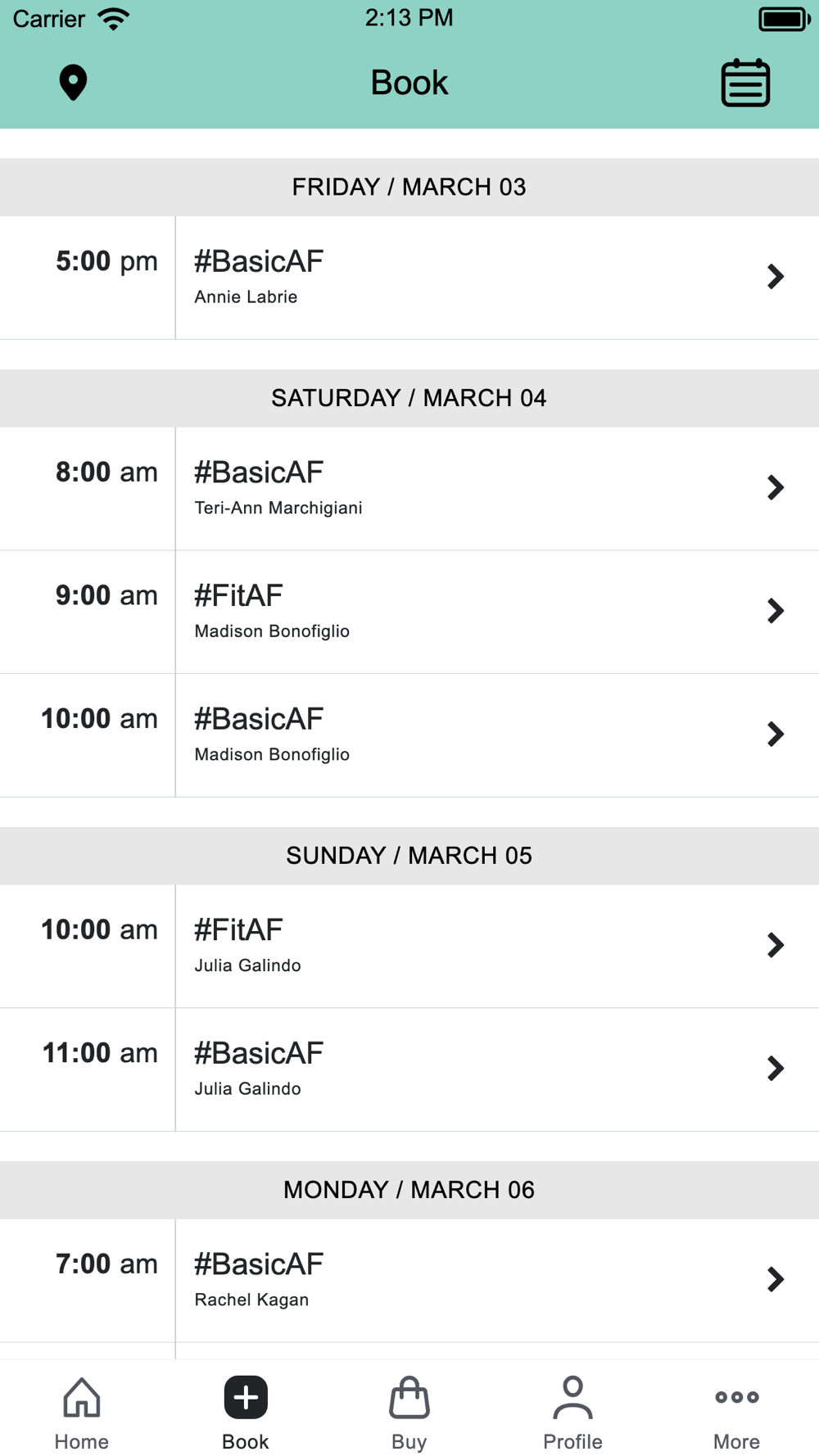The width and height of the screenshot is (819, 1456).
Task: Tap the Monday / March 06 header
Action: 409,1190
